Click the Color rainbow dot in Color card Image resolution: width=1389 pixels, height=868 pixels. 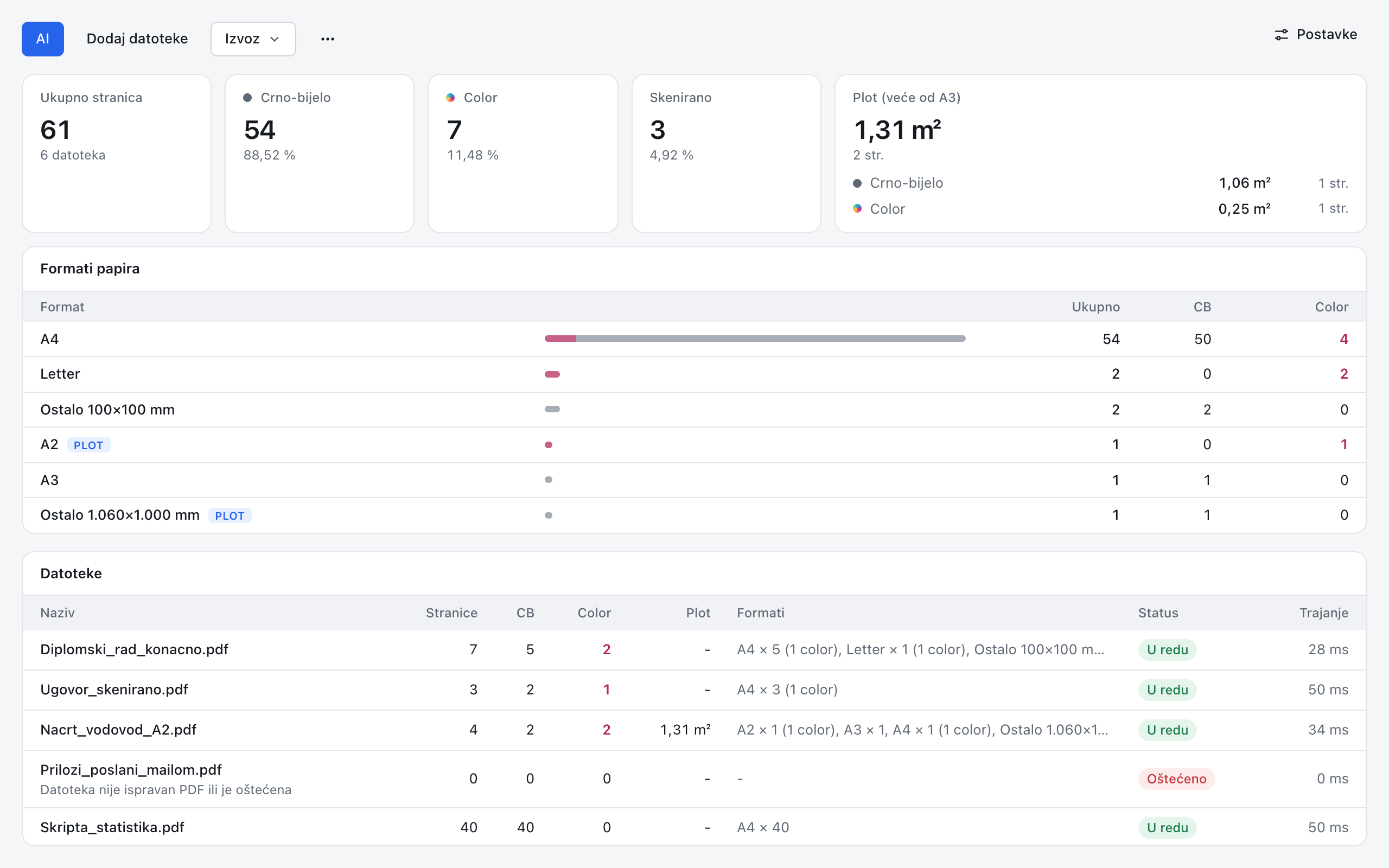(x=450, y=98)
